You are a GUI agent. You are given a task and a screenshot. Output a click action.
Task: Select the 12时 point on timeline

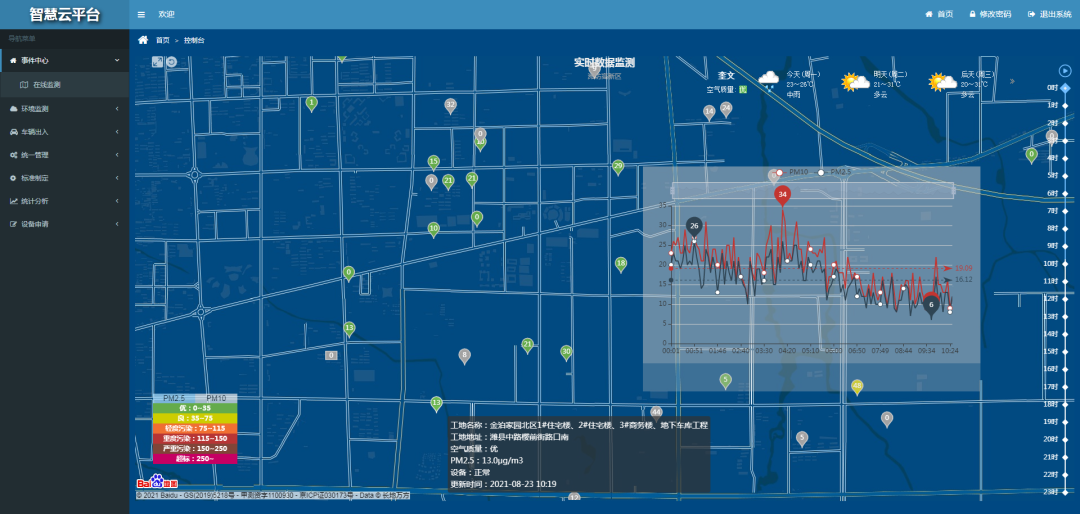tap(1065, 298)
